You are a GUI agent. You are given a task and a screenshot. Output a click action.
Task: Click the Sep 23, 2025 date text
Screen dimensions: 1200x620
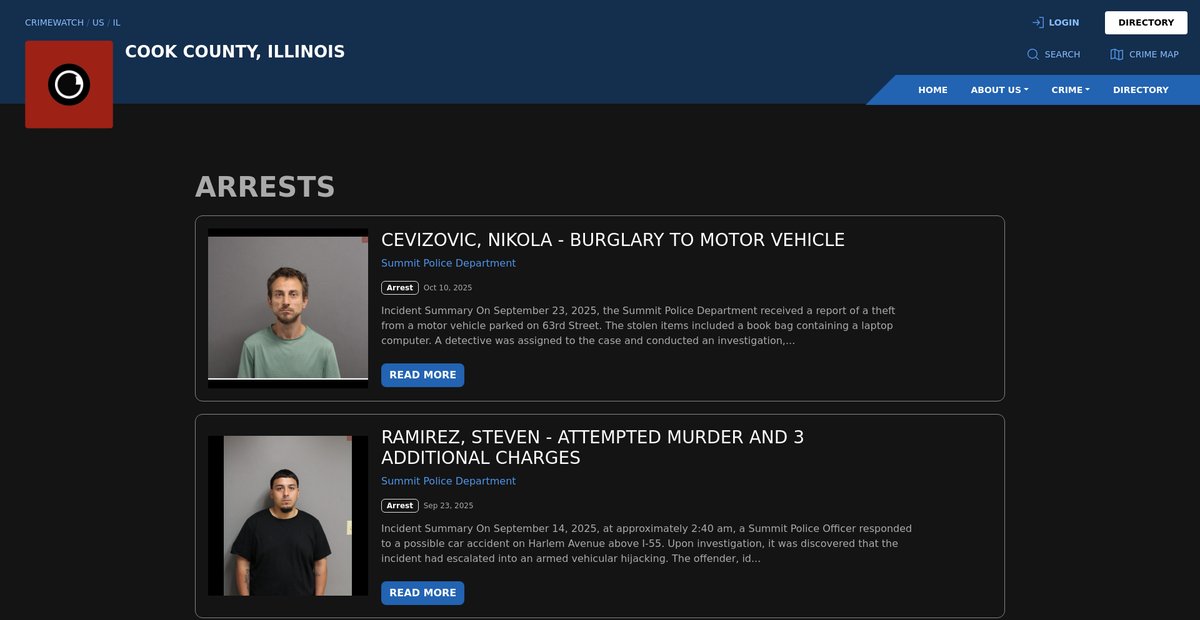(x=448, y=506)
